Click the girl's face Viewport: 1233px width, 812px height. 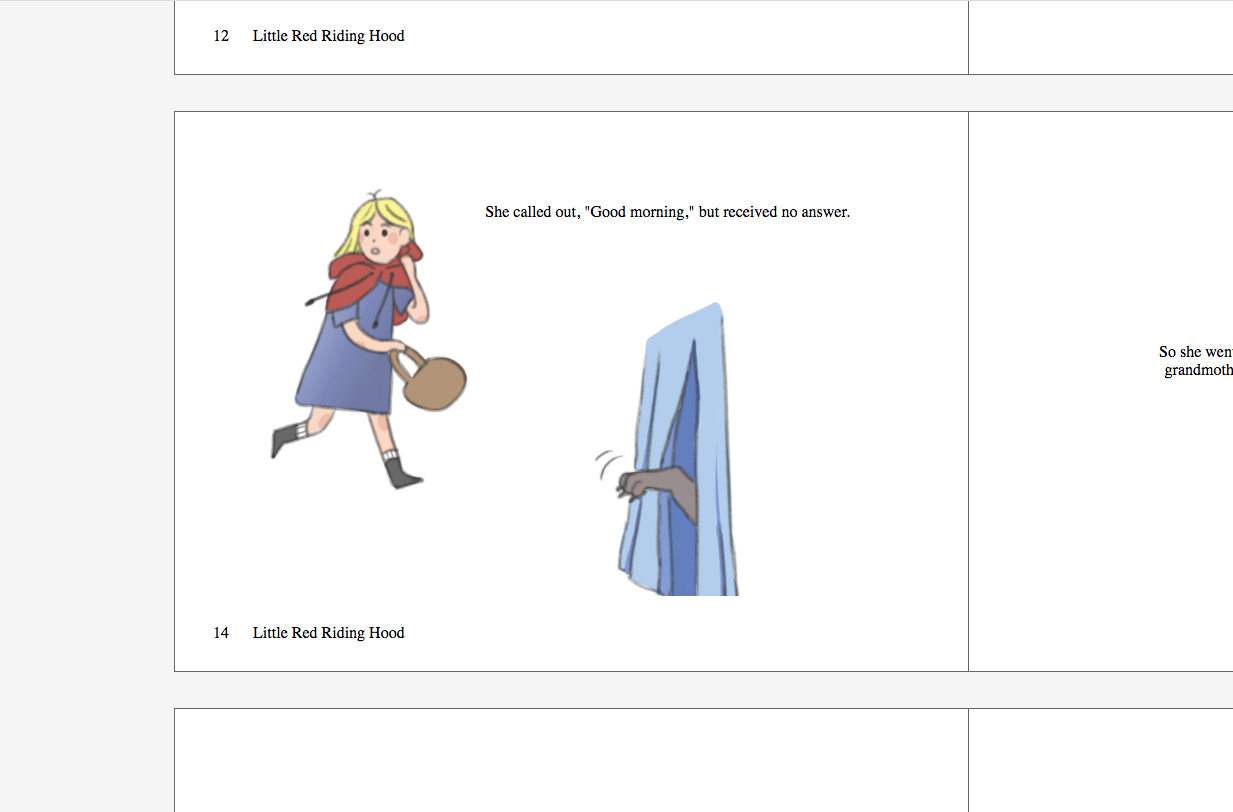click(x=380, y=240)
